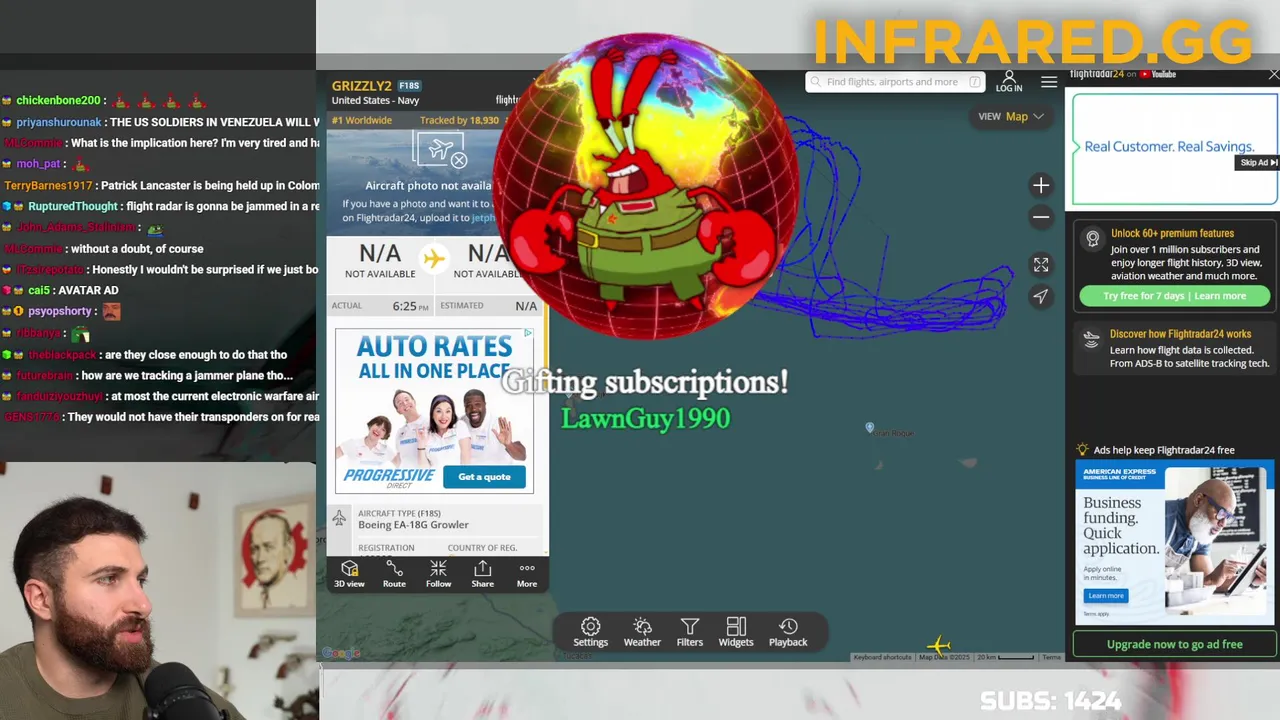1280x720 pixels.
Task: Click the Tracked by 18,930 text
Action: 459,120
